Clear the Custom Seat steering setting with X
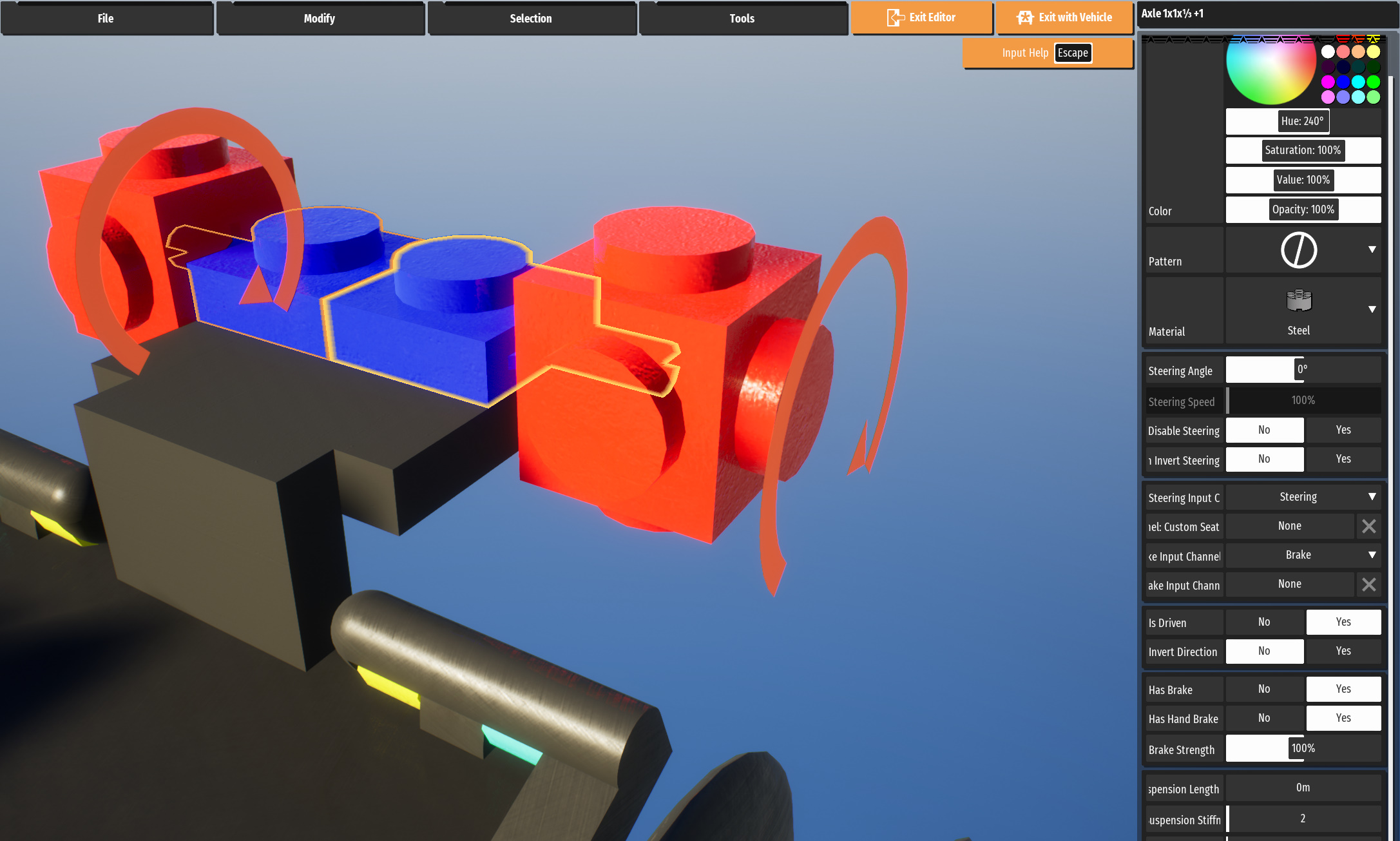This screenshot has height=841, width=1400. [1368, 527]
